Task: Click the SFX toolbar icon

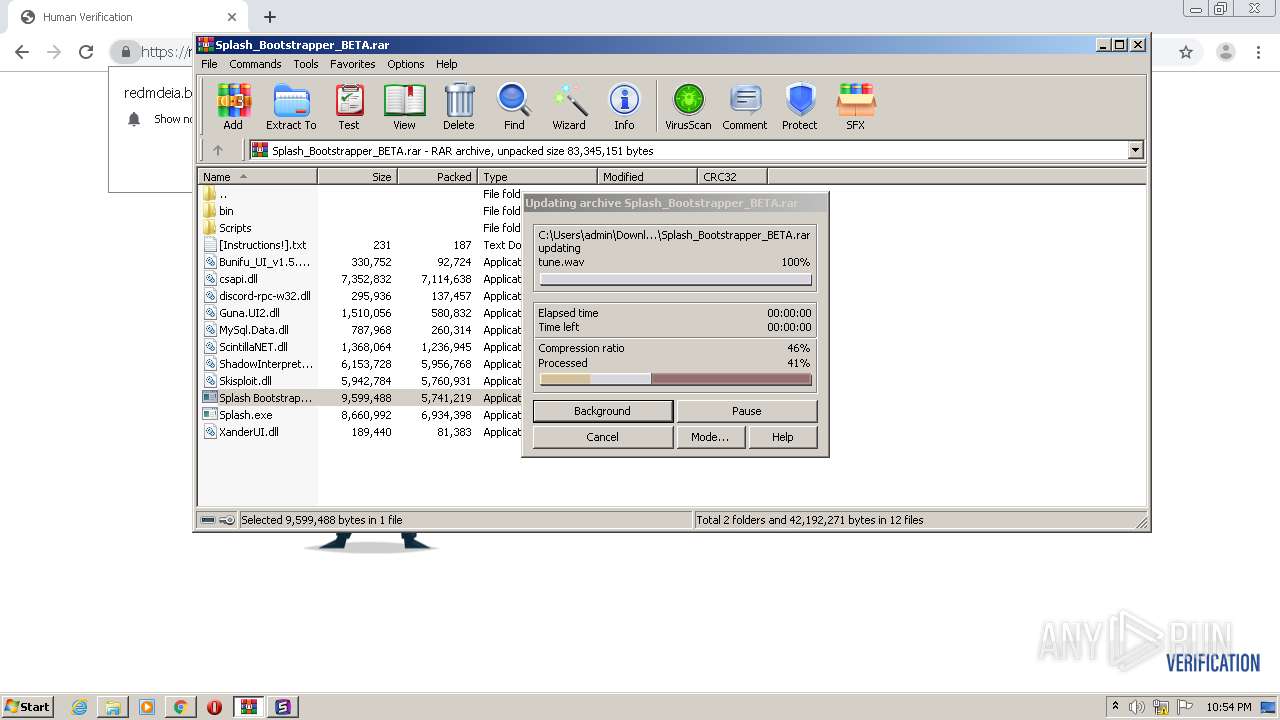Action: pyautogui.click(x=856, y=107)
